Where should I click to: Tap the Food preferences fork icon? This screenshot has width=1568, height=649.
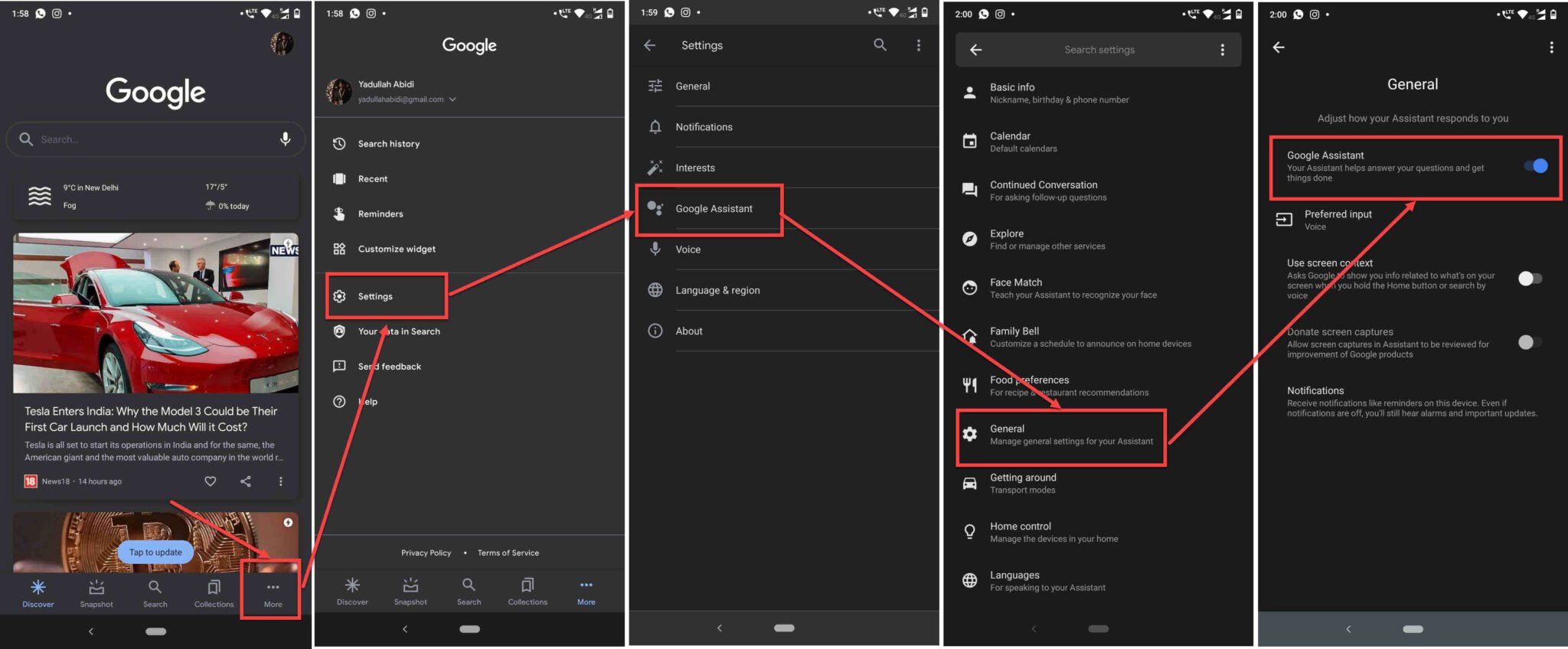pyautogui.click(x=969, y=385)
